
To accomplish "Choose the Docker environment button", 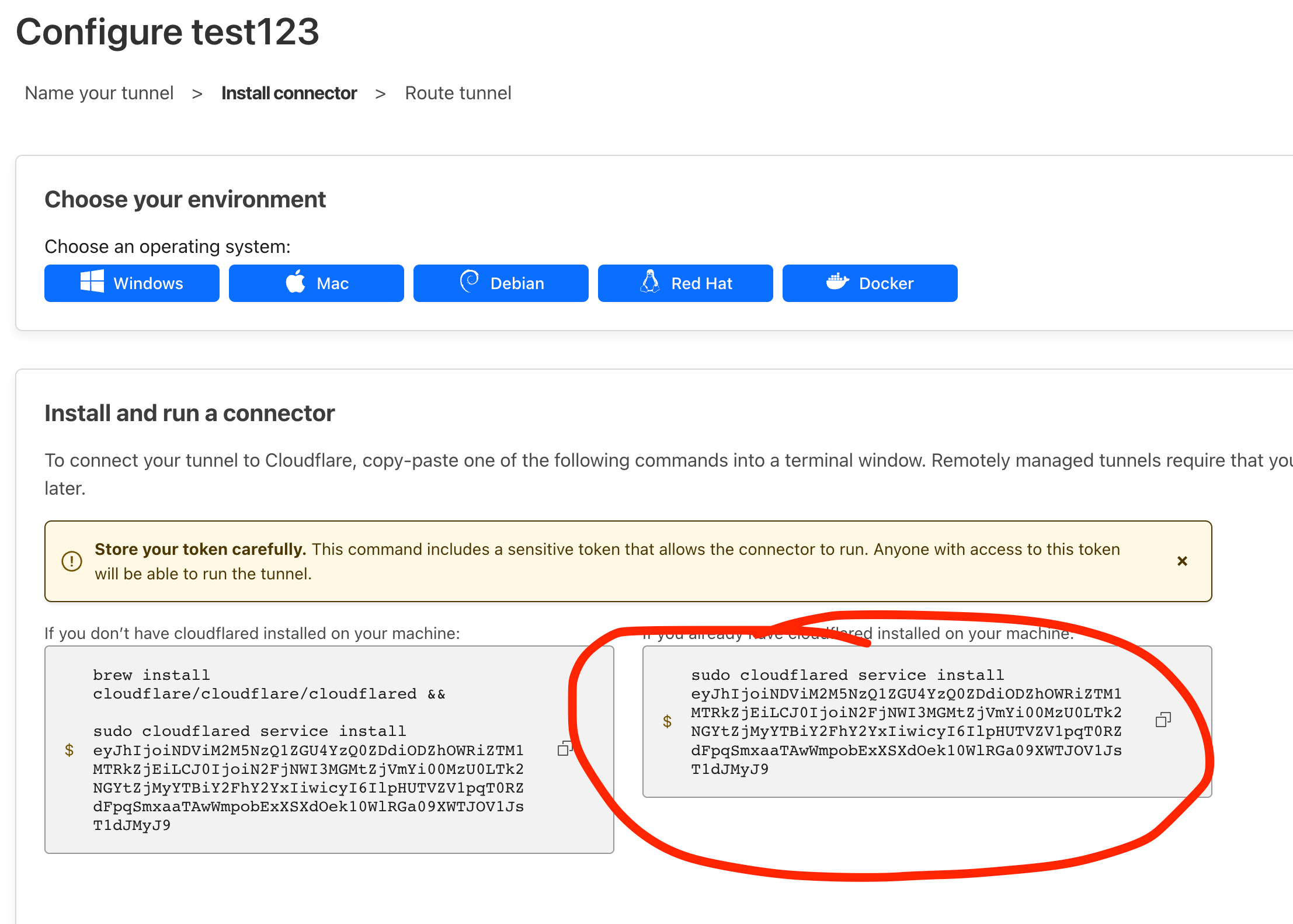I will tap(870, 283).
